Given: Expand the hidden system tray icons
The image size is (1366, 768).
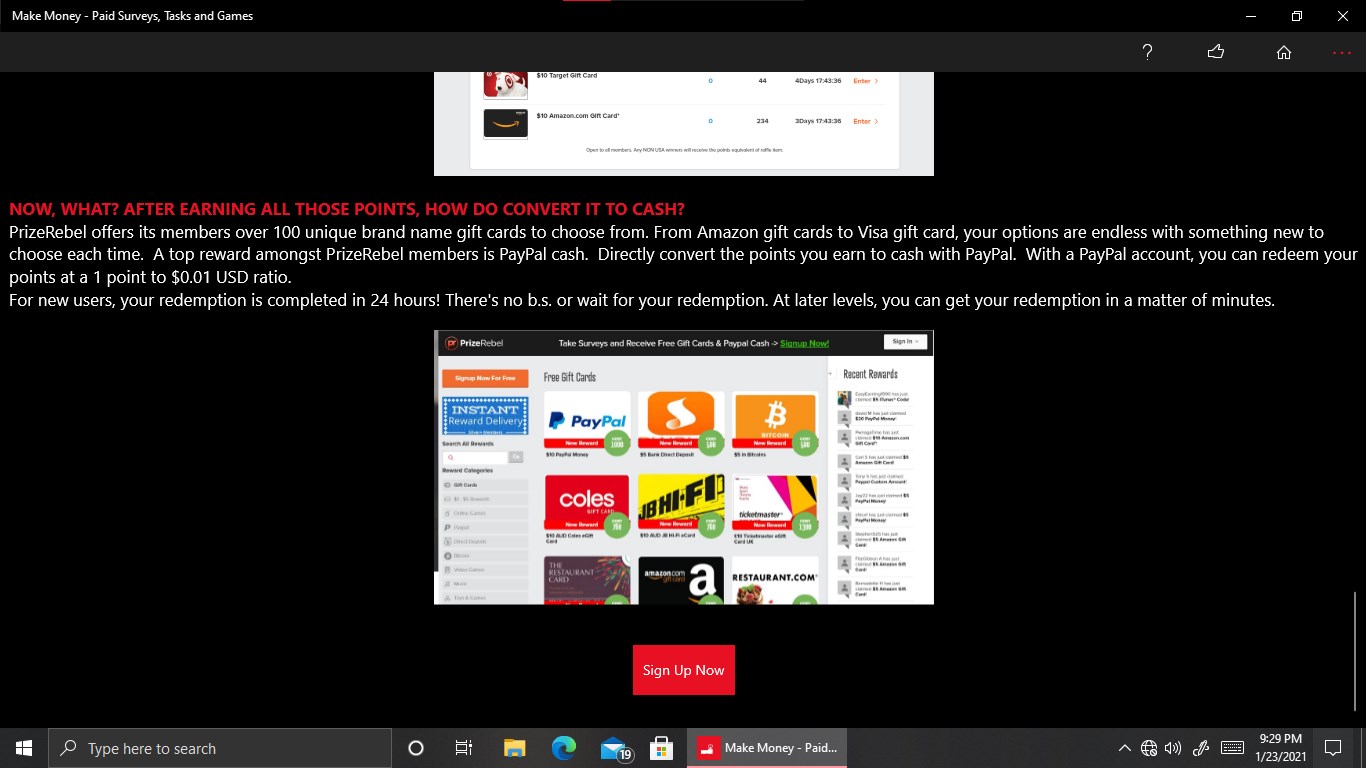Looking at the screenshot, I should (x=1125, y=748).
